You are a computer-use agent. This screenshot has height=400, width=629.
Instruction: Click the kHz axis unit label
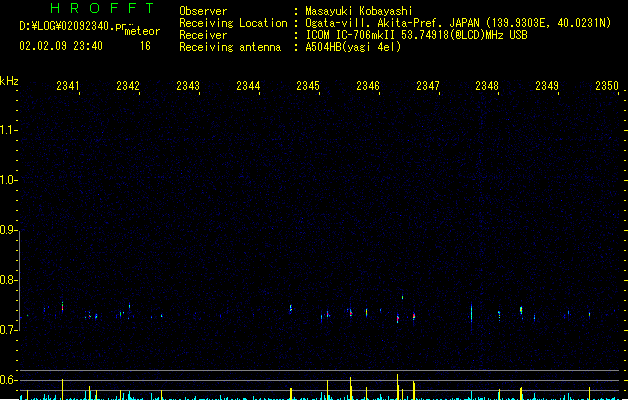(9, 81)
